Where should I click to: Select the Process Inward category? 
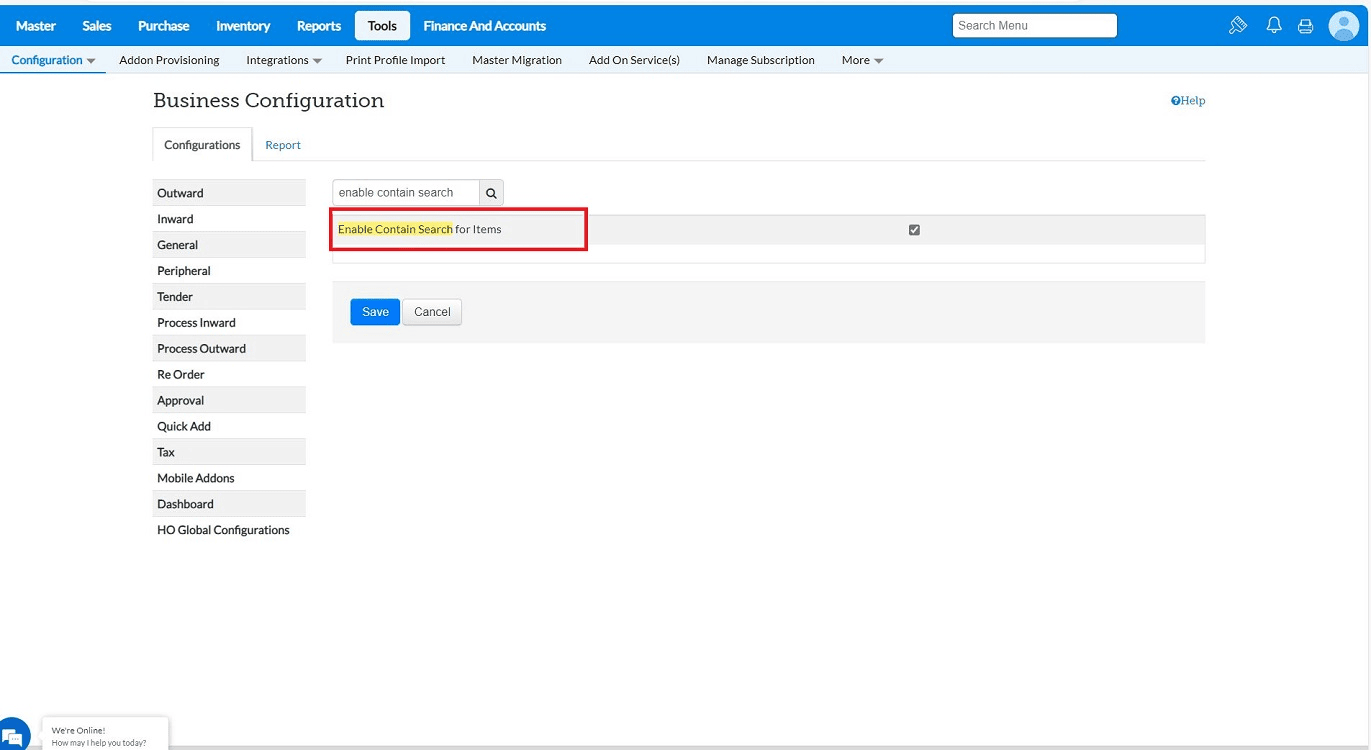[x=229, y=323]
